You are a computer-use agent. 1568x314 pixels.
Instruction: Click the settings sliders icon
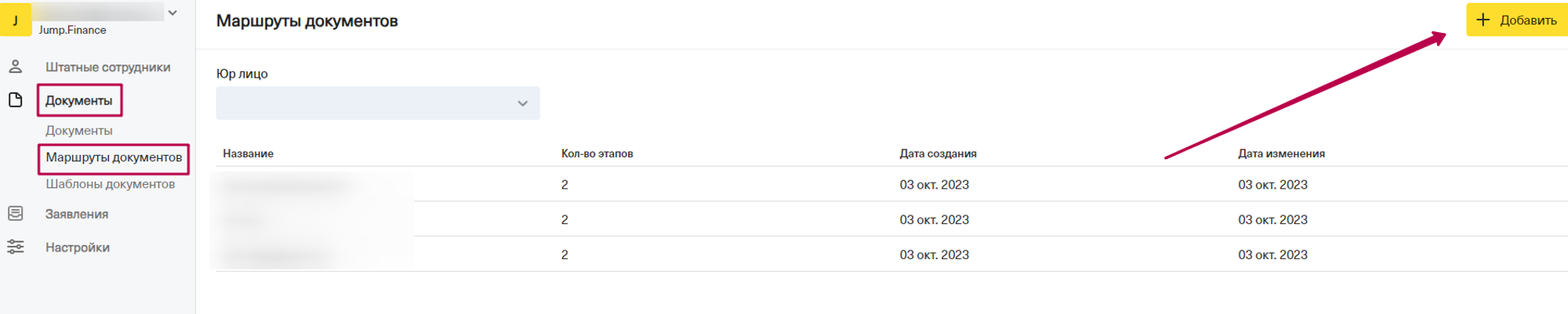tap(15, 247)
